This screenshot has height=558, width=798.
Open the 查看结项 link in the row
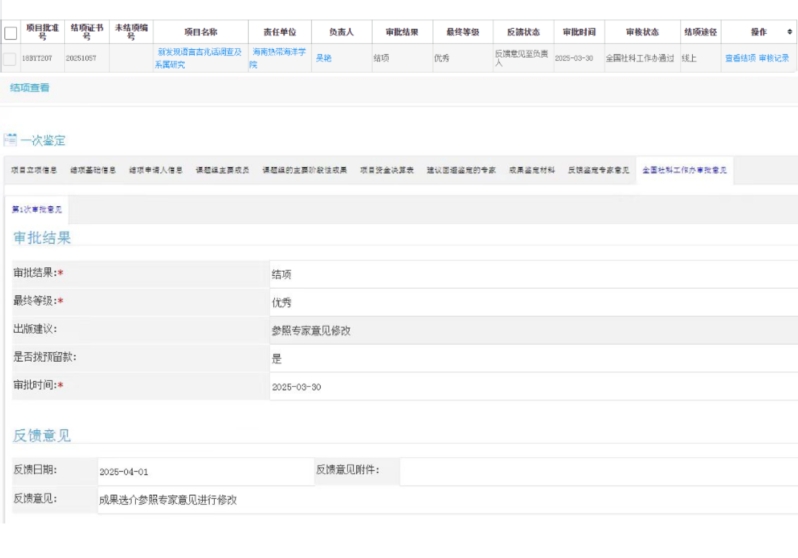point(740,58)
